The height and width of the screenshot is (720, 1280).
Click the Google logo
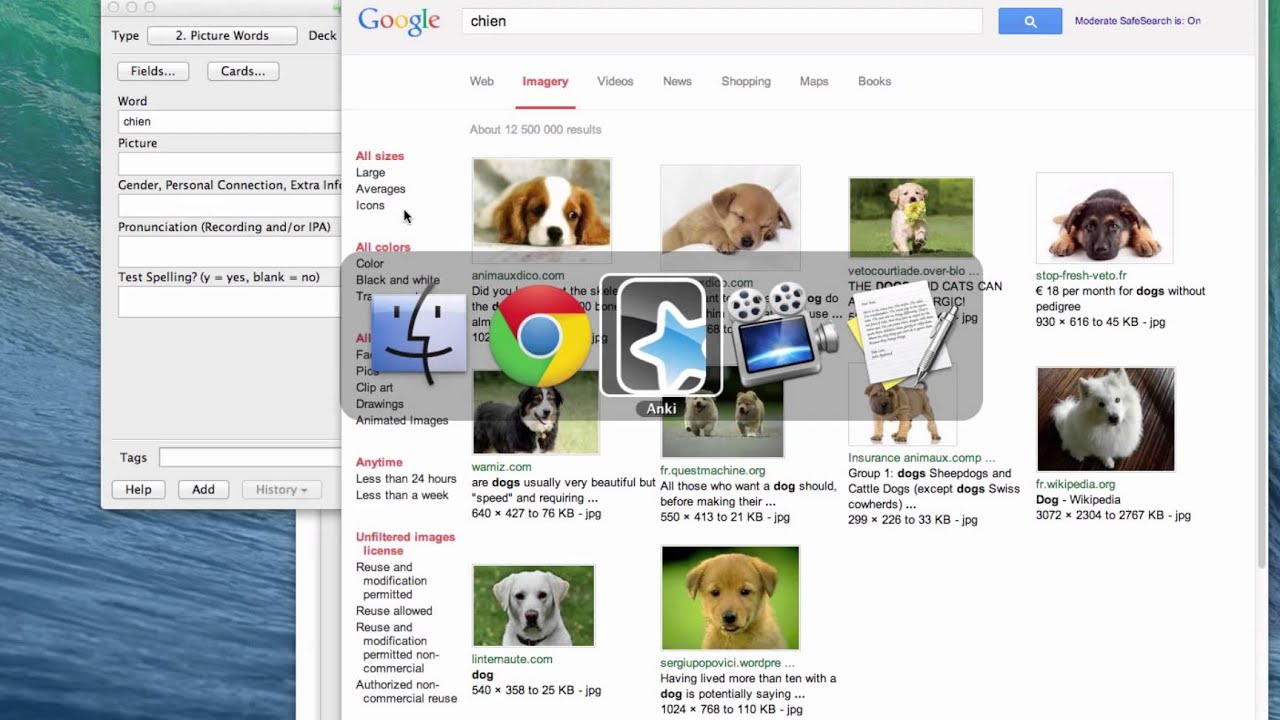click(399, 22)
